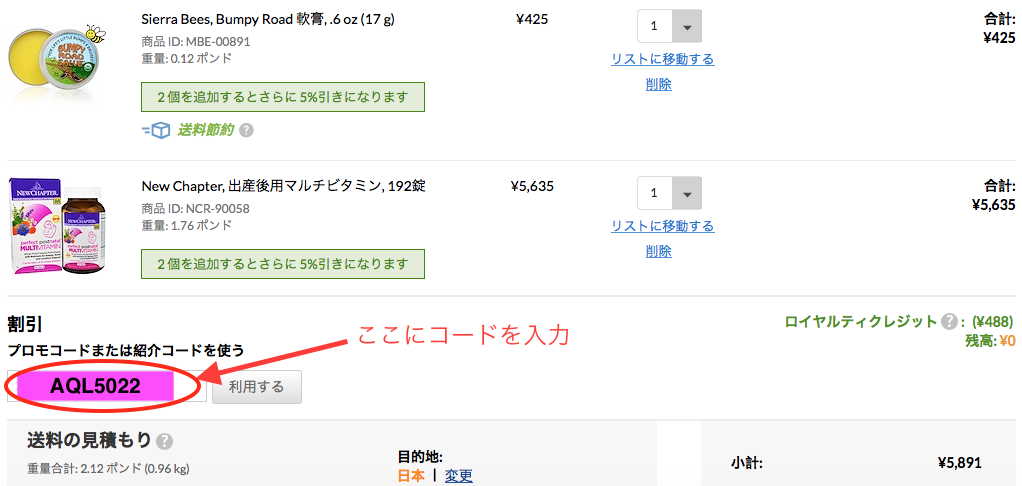This screenshot has height=486, width=1022.
Task: Click the subtotal ¥5,891 value
Action: coord(959,463)
